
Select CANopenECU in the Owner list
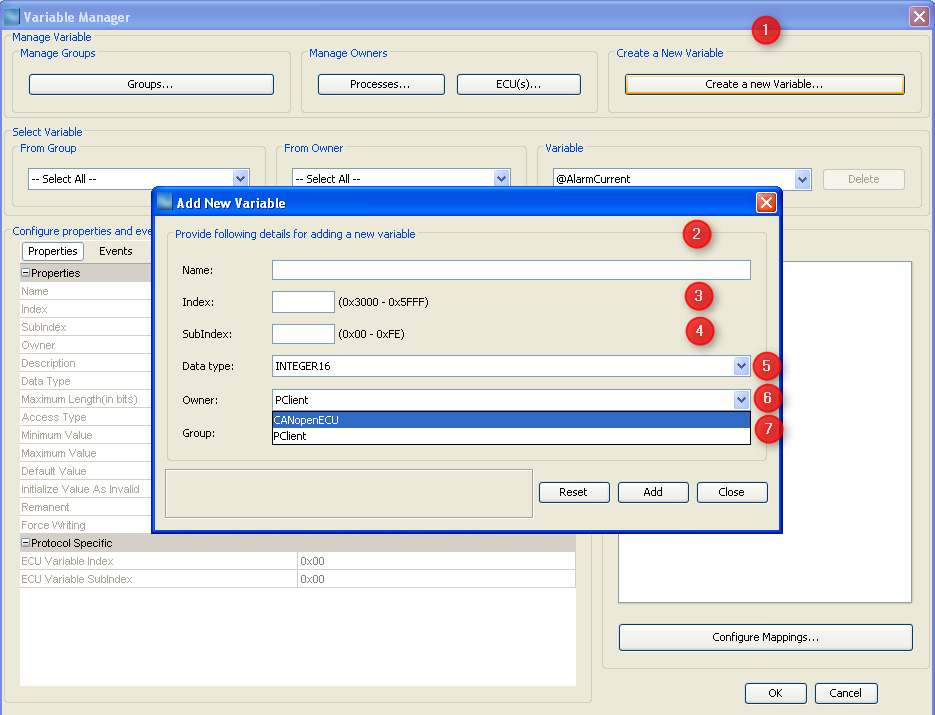click(x=400, y=420)
